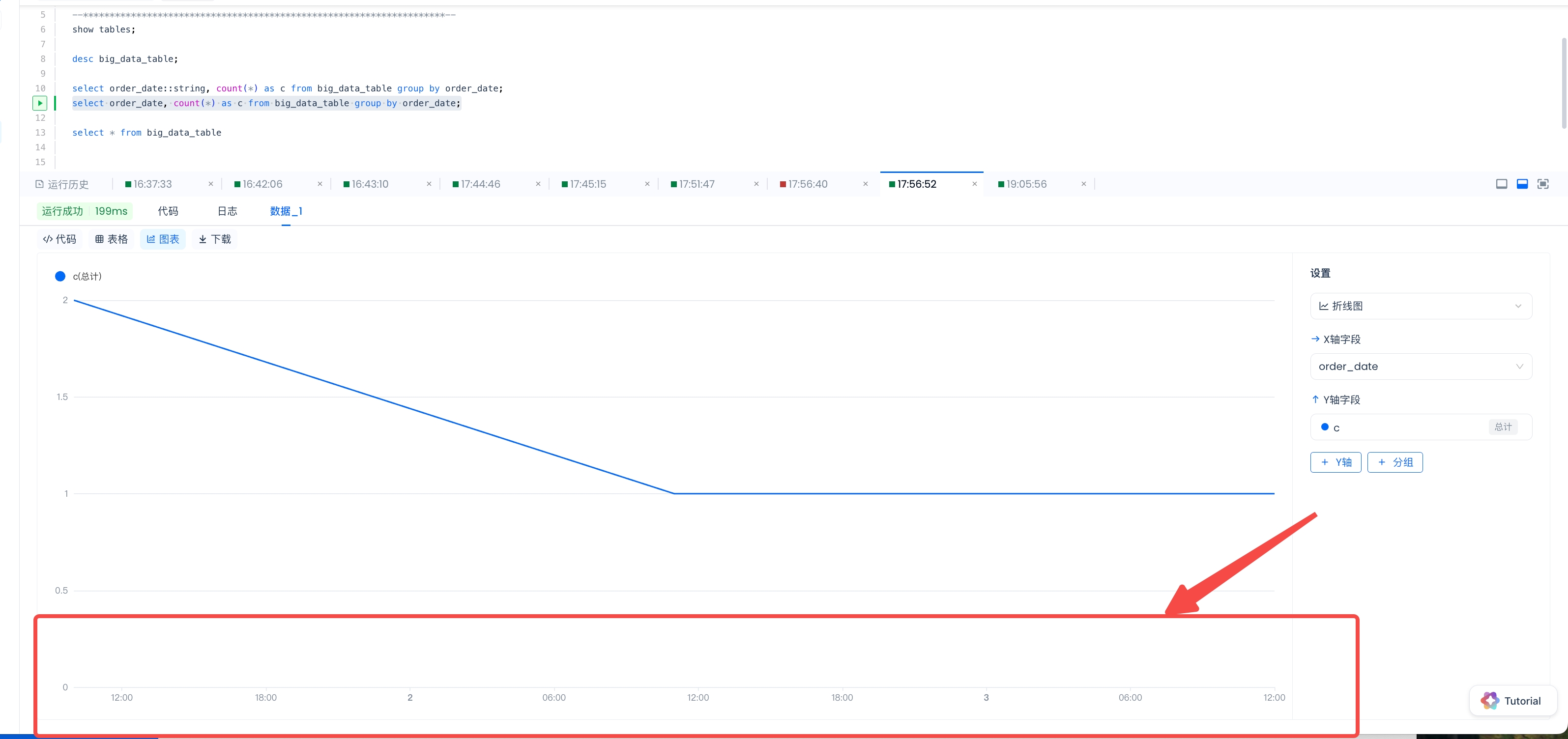Run the SQL statement on line 11
Screen dimensions: 1568x739
pyautogui.click(x=39, y=103)
